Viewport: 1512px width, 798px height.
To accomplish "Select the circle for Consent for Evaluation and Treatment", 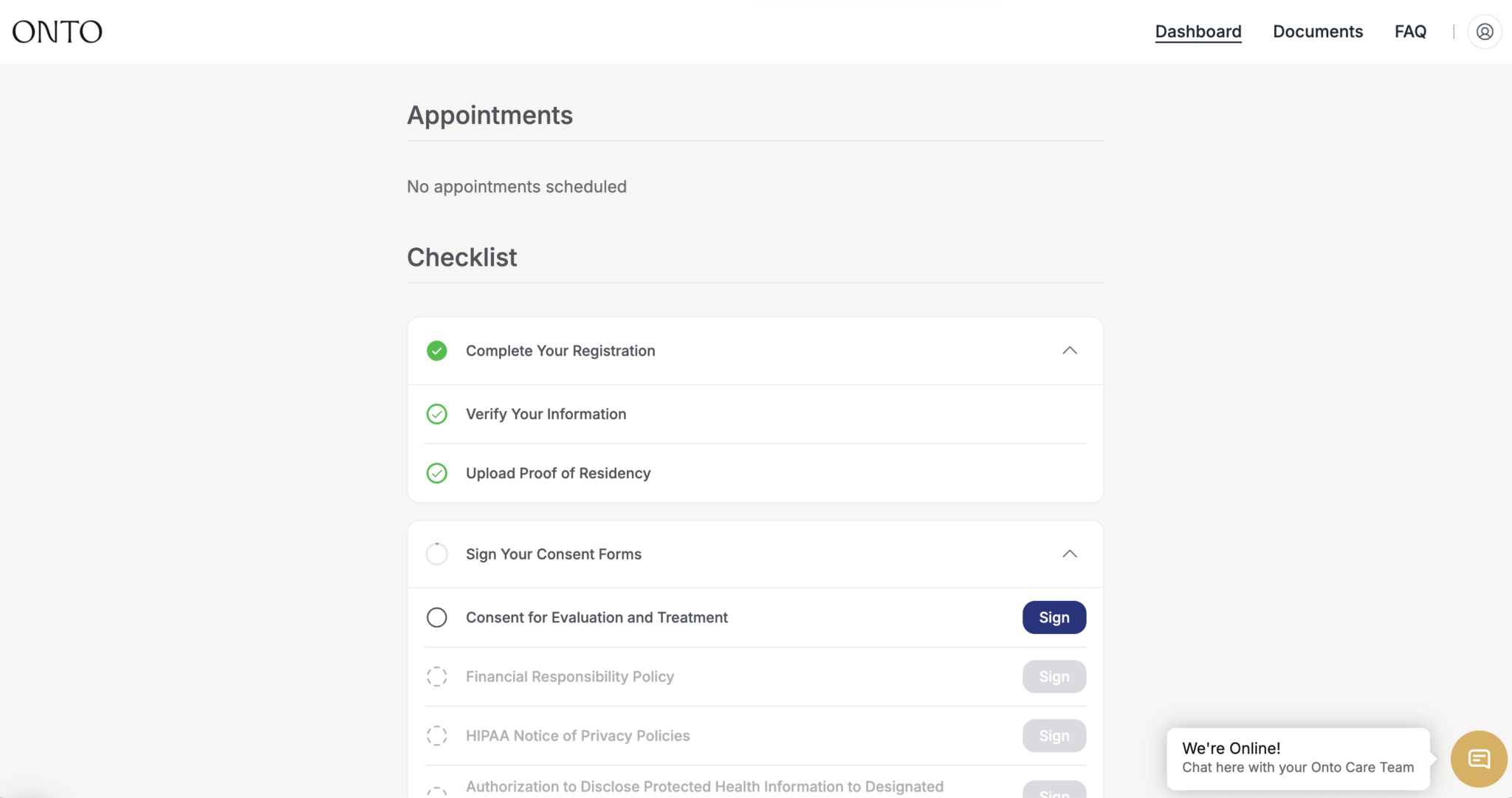I will pyautogui.click(x=437, y=617).
